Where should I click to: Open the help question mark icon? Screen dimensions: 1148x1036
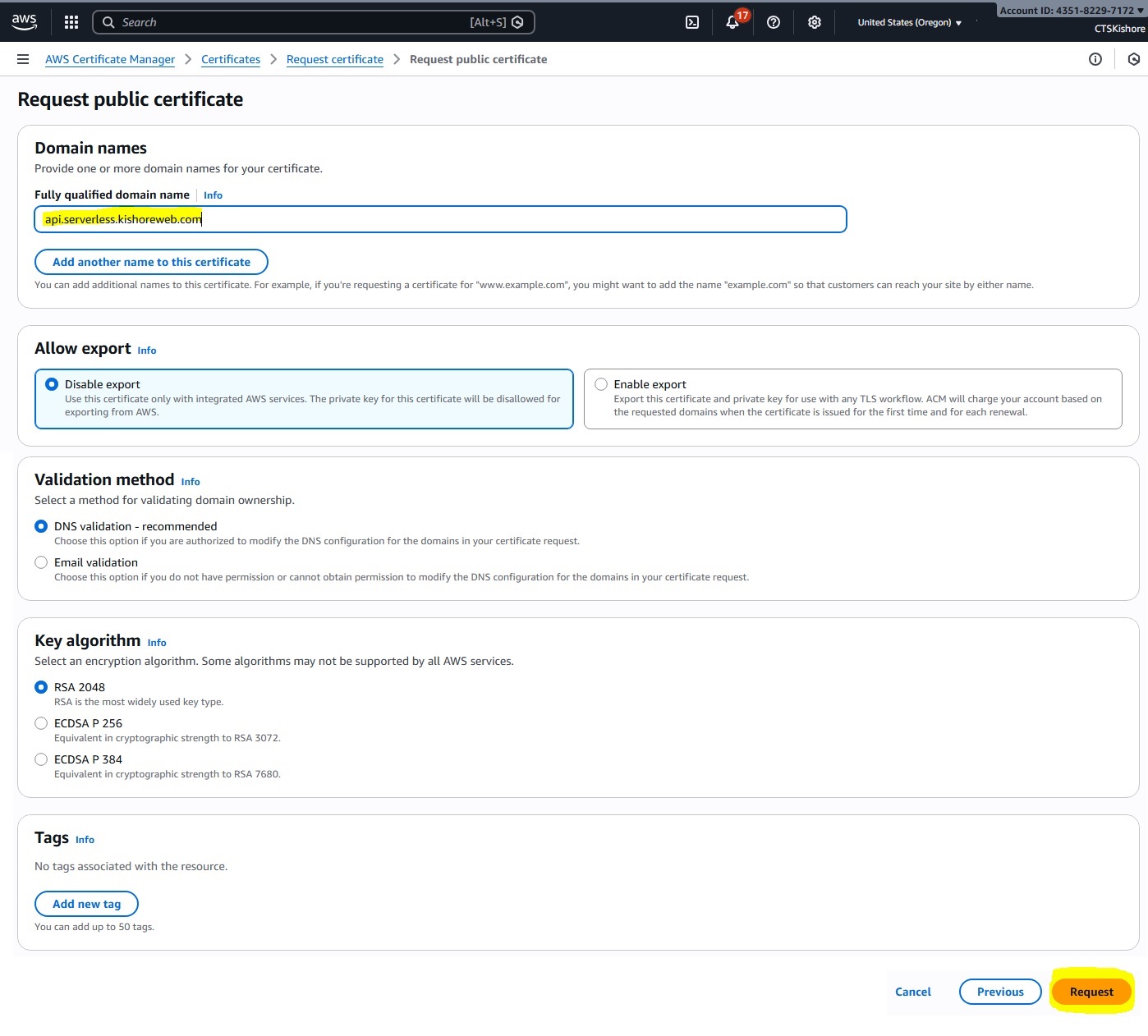[773, 22]
